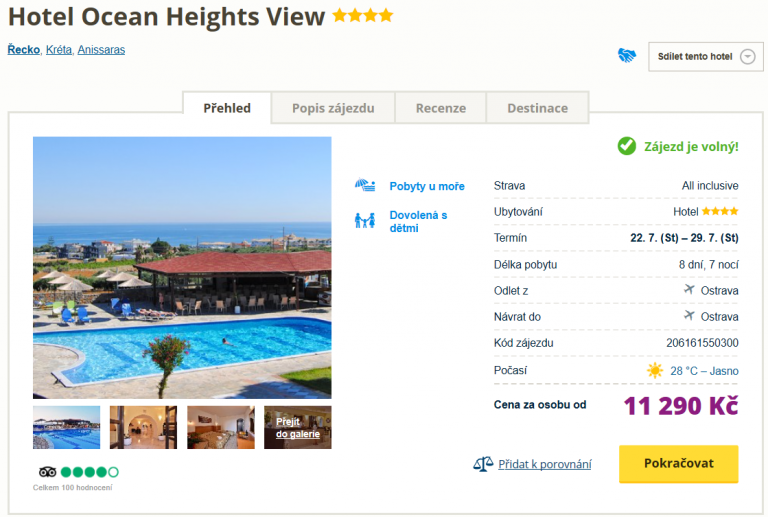Click the airplane icon beside departure Ostrava
768x517 pixels.
[688, 290]
